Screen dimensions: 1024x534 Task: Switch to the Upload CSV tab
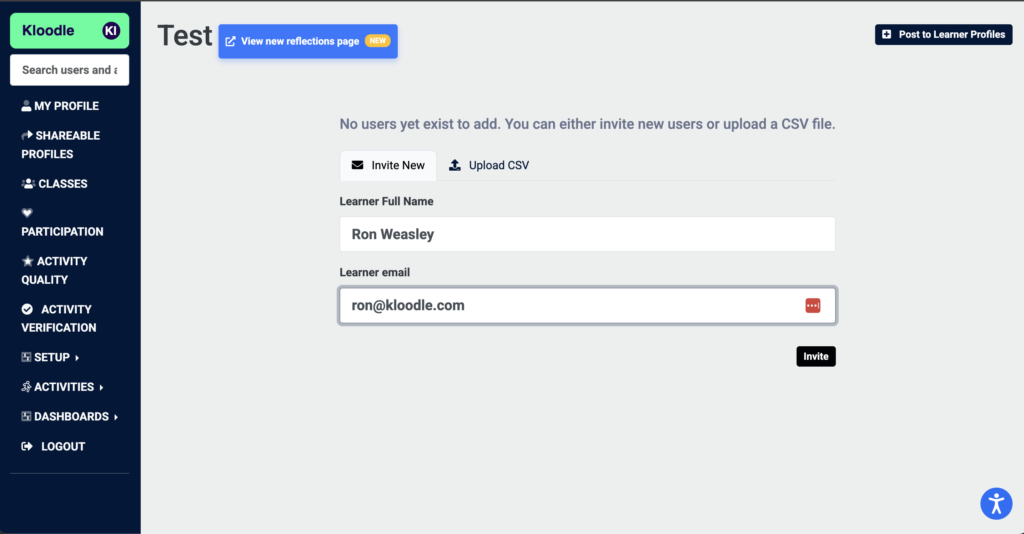489,165
